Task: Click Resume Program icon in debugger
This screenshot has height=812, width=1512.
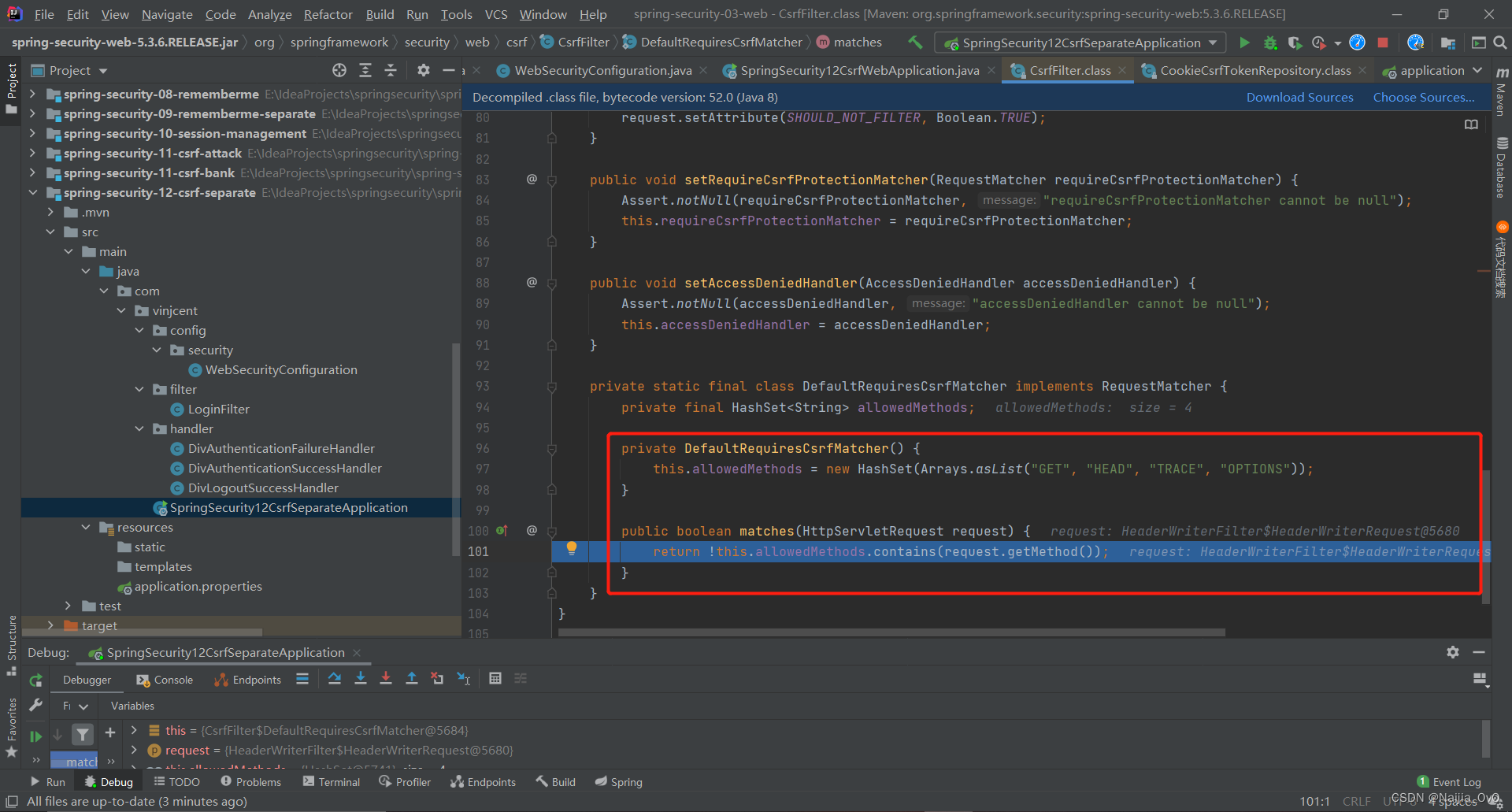Action: [x=35, y=736]
